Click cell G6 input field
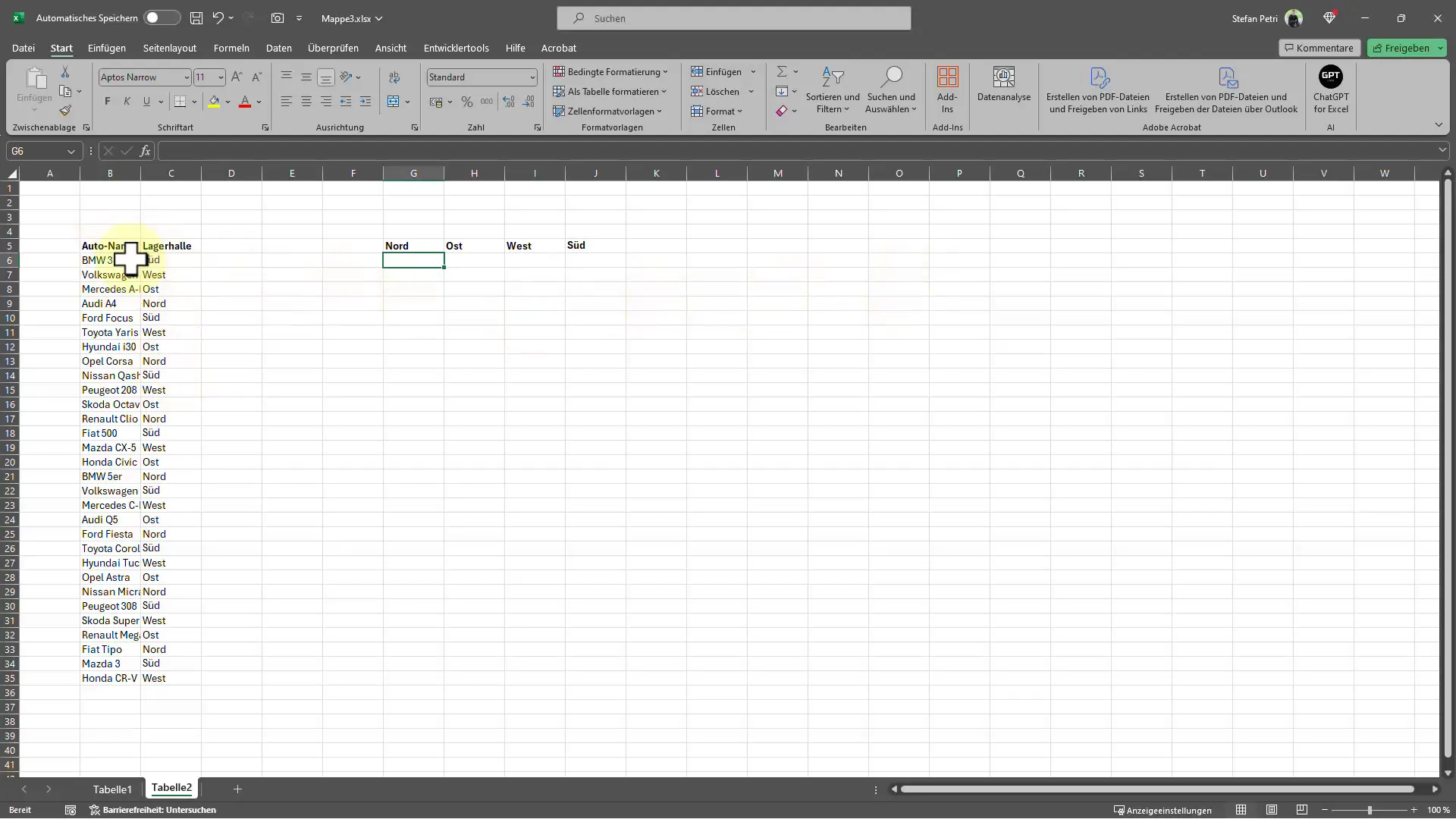 [413, 260]
